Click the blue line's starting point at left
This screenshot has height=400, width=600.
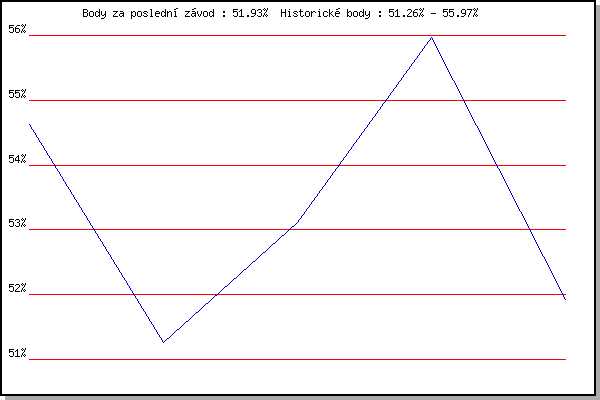(x=30, y=125)
